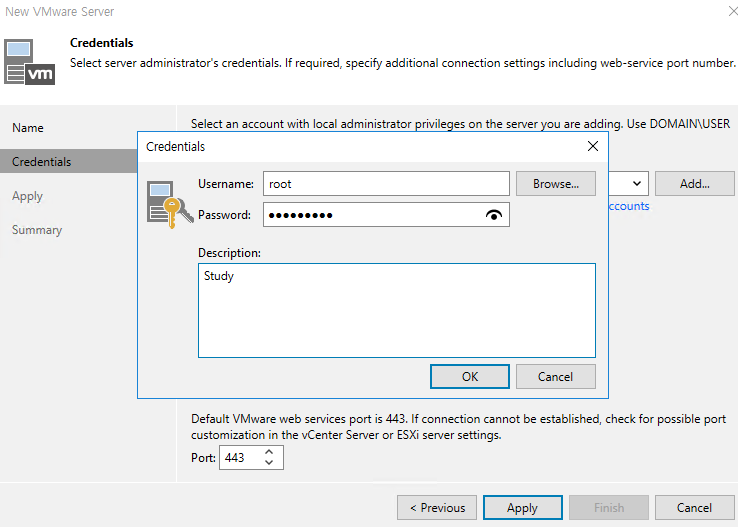This screenshot has height=527, width=738.
Task: Open the credentials account dropdown arrow
Action: pos(636,184)
